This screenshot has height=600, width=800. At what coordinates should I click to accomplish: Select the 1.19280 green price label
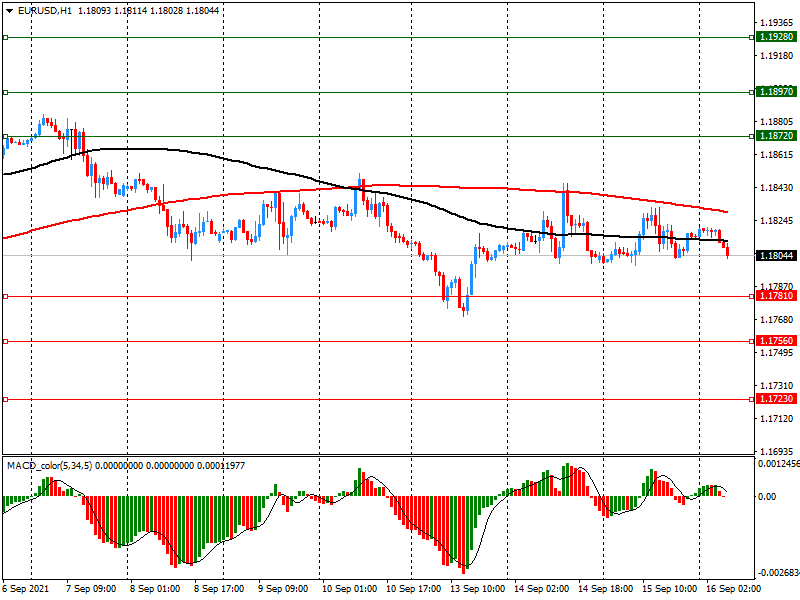(x=777, y=37)
